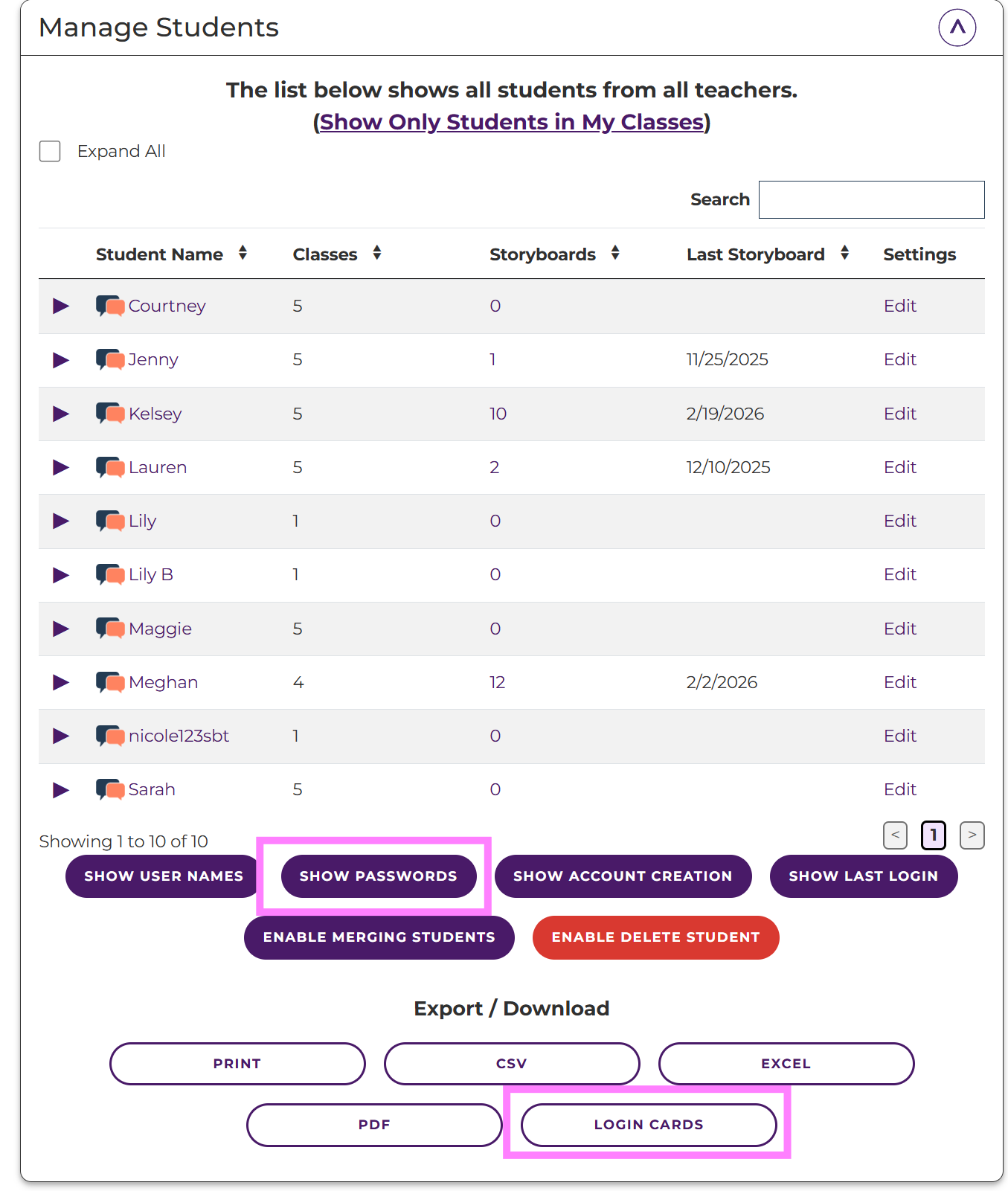The width and height of the screenshot is (1008, 1191).
Task: Sort by Last Storyboard date
Action: coord(844,254)
